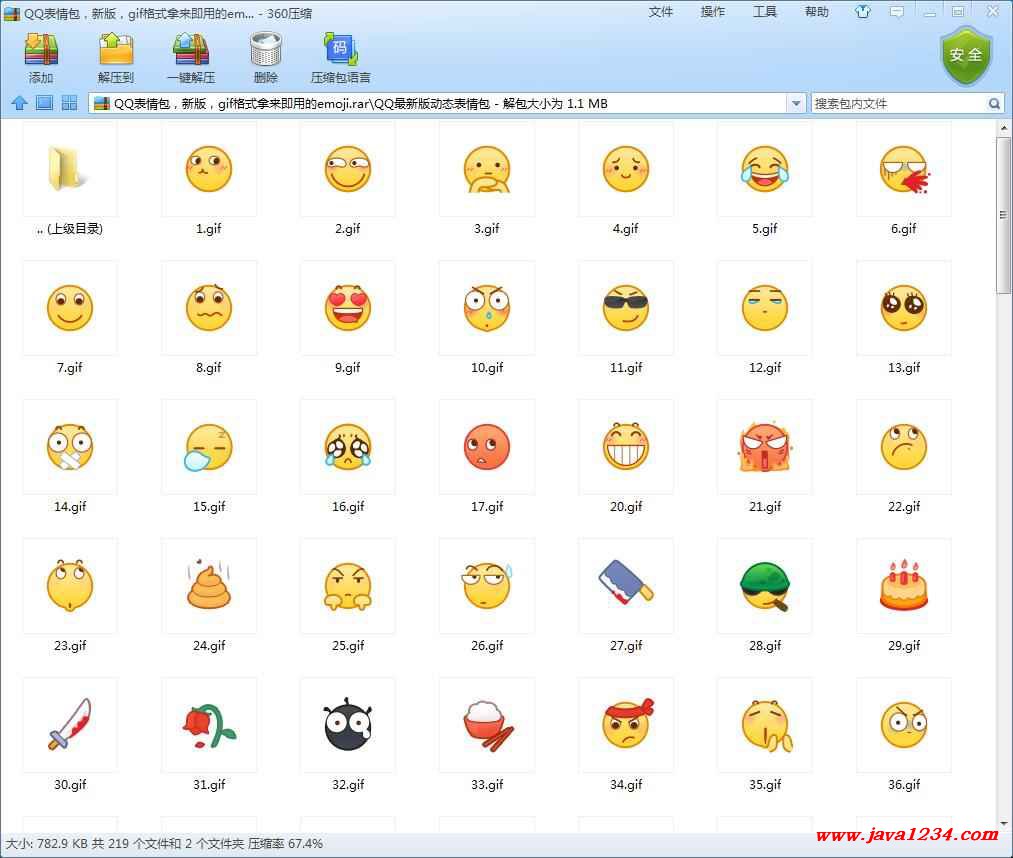Viewport: 1013px width, 858px height.
Task: Select the 33.gif rice bowl icon
Action: click(486, 725)
